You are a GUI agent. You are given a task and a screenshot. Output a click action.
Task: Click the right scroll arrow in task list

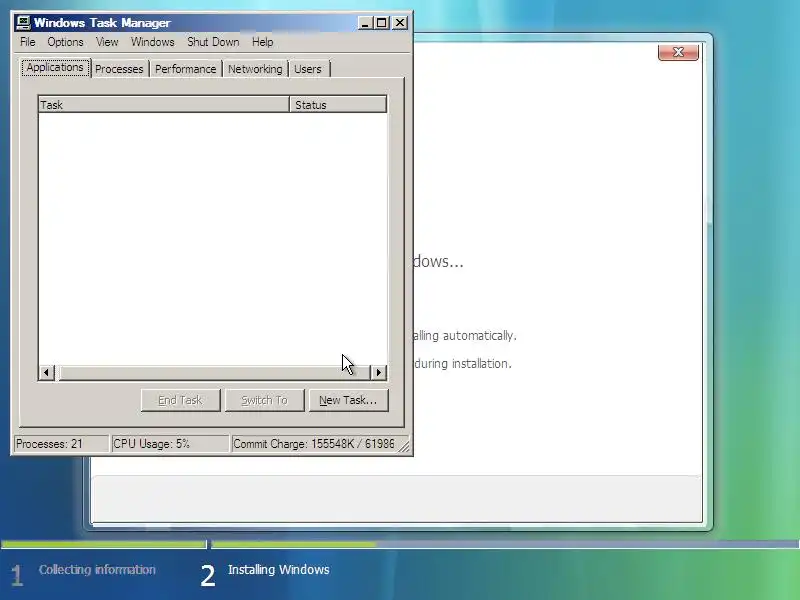click(378, 372)
